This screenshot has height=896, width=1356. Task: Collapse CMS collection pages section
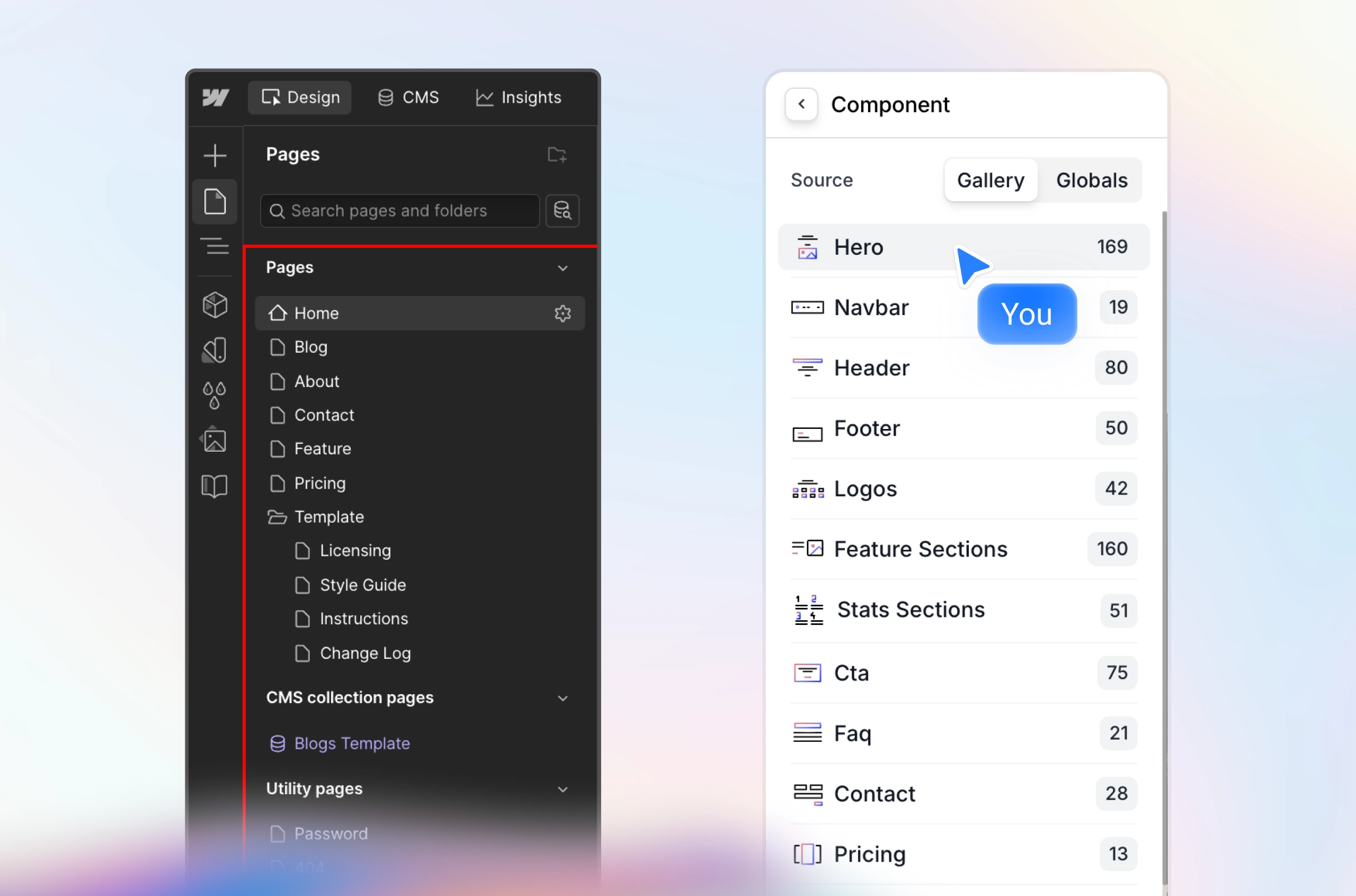point(563,698)
